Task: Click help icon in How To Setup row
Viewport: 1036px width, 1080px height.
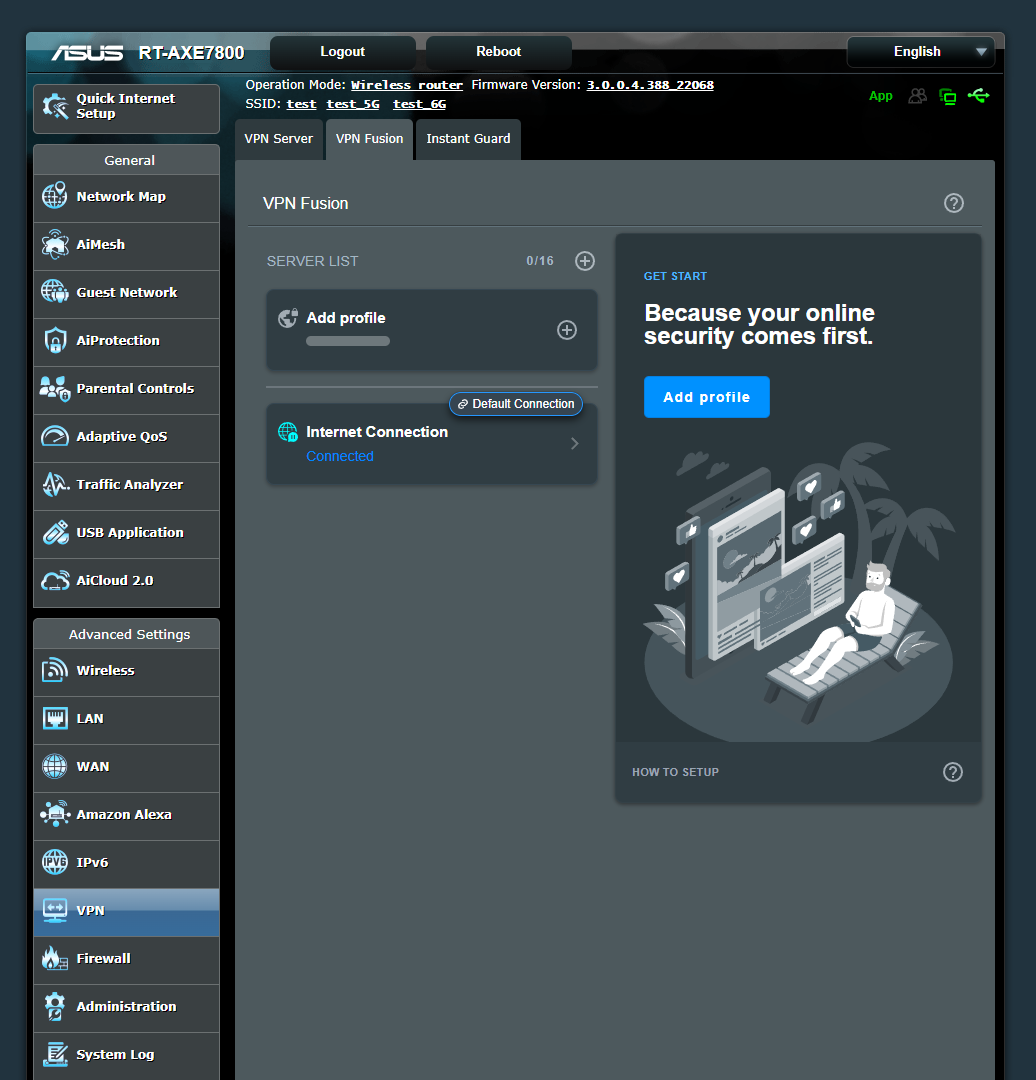Action: click(953, 772)
